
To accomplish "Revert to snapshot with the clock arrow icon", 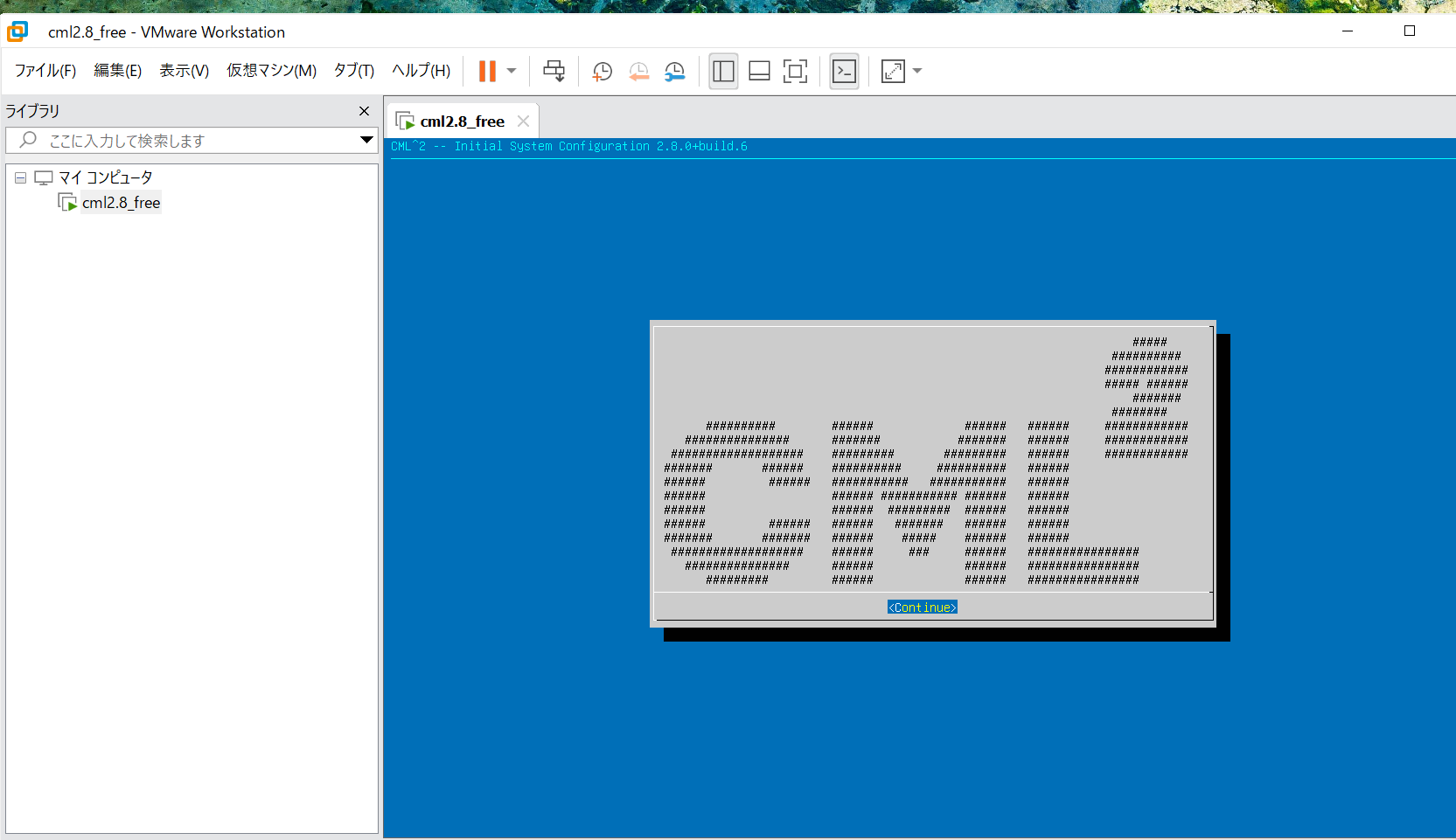I will [639, 72].
